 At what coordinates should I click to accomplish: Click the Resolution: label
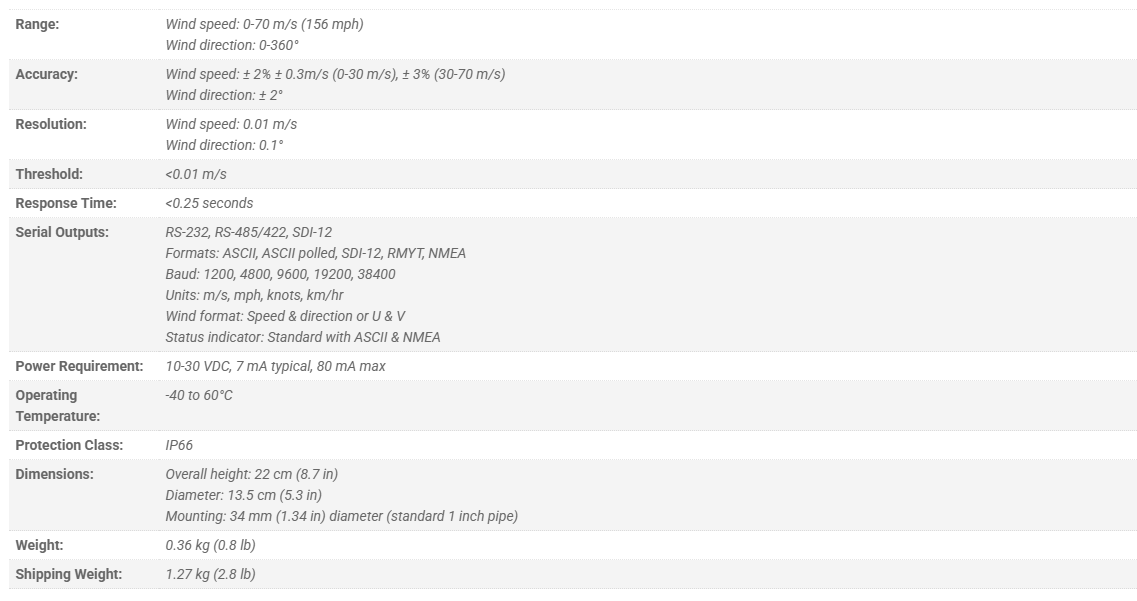tap(51, 124)
